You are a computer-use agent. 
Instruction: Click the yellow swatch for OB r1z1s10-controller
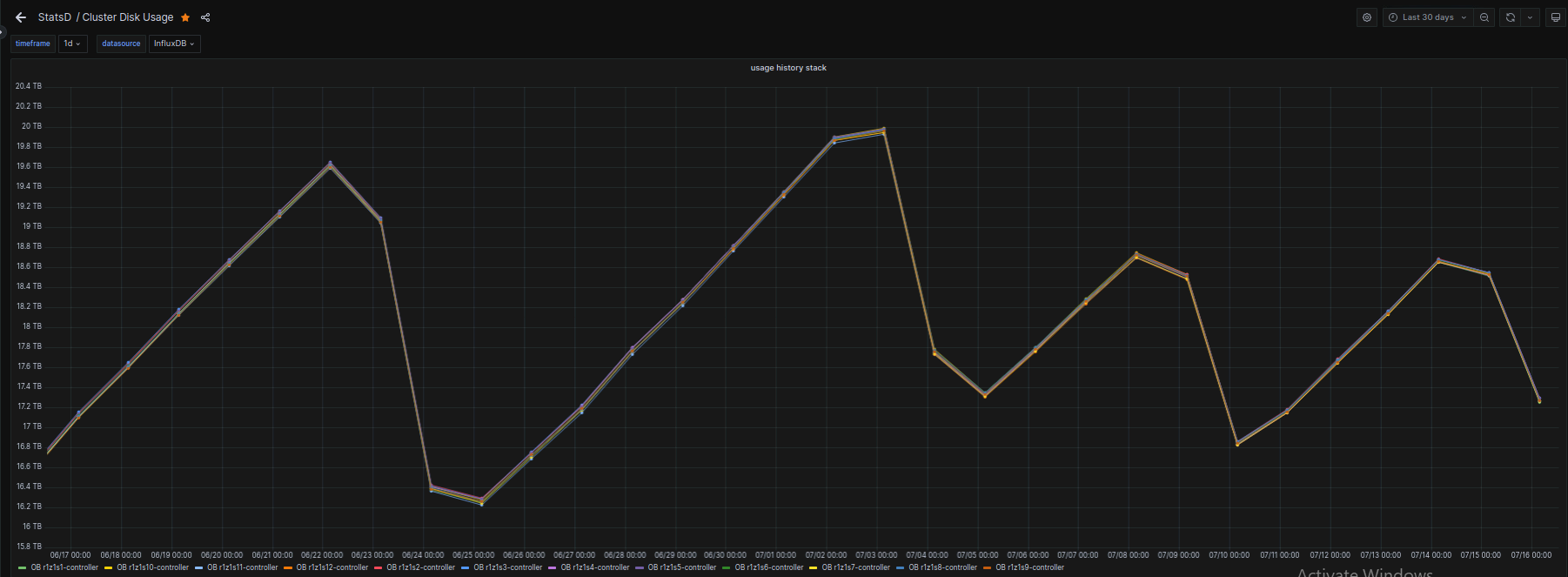[109, 567]
